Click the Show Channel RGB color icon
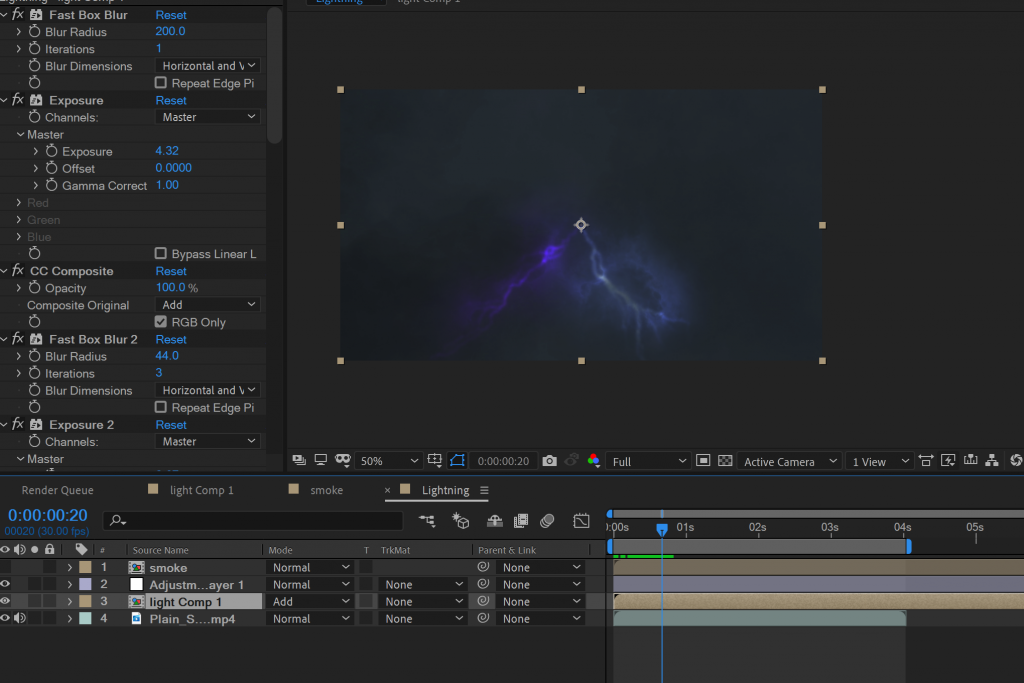The image size is (1024, 683). coord(594,461)
